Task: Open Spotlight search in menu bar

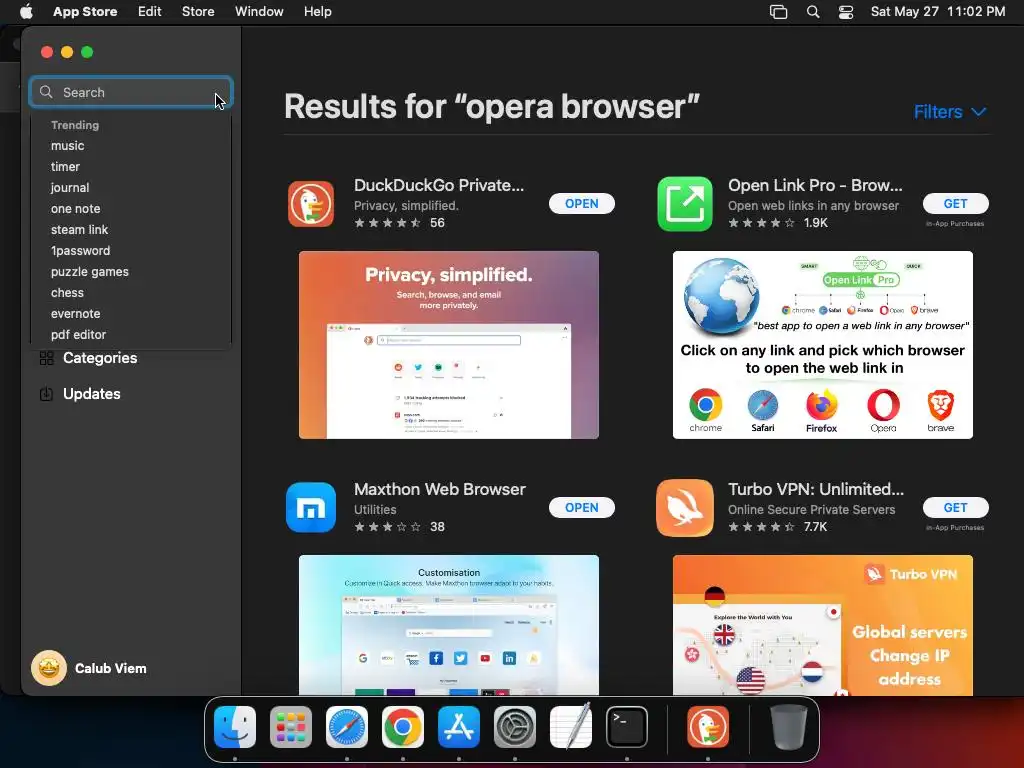Action: coord(812,12)
